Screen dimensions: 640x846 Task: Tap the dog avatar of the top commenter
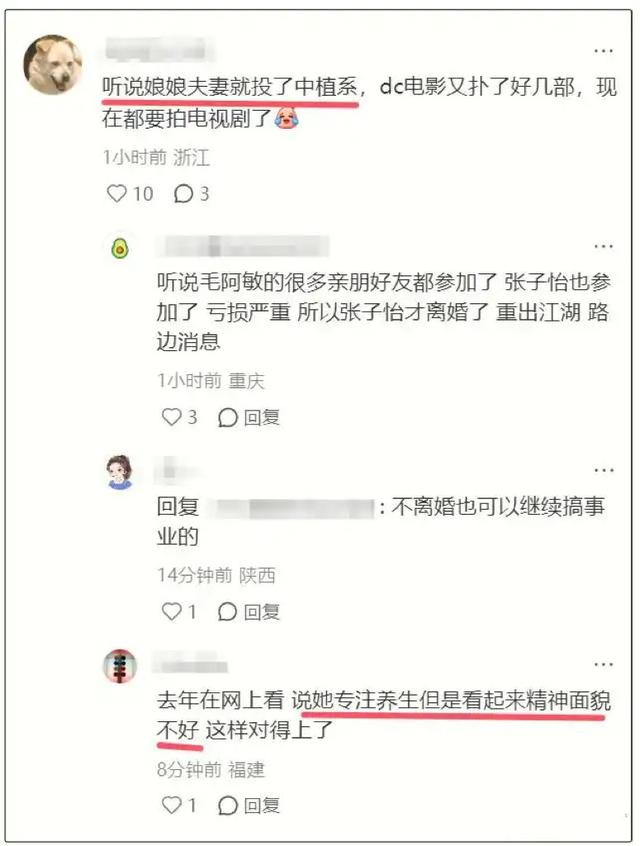coord(52,65)
